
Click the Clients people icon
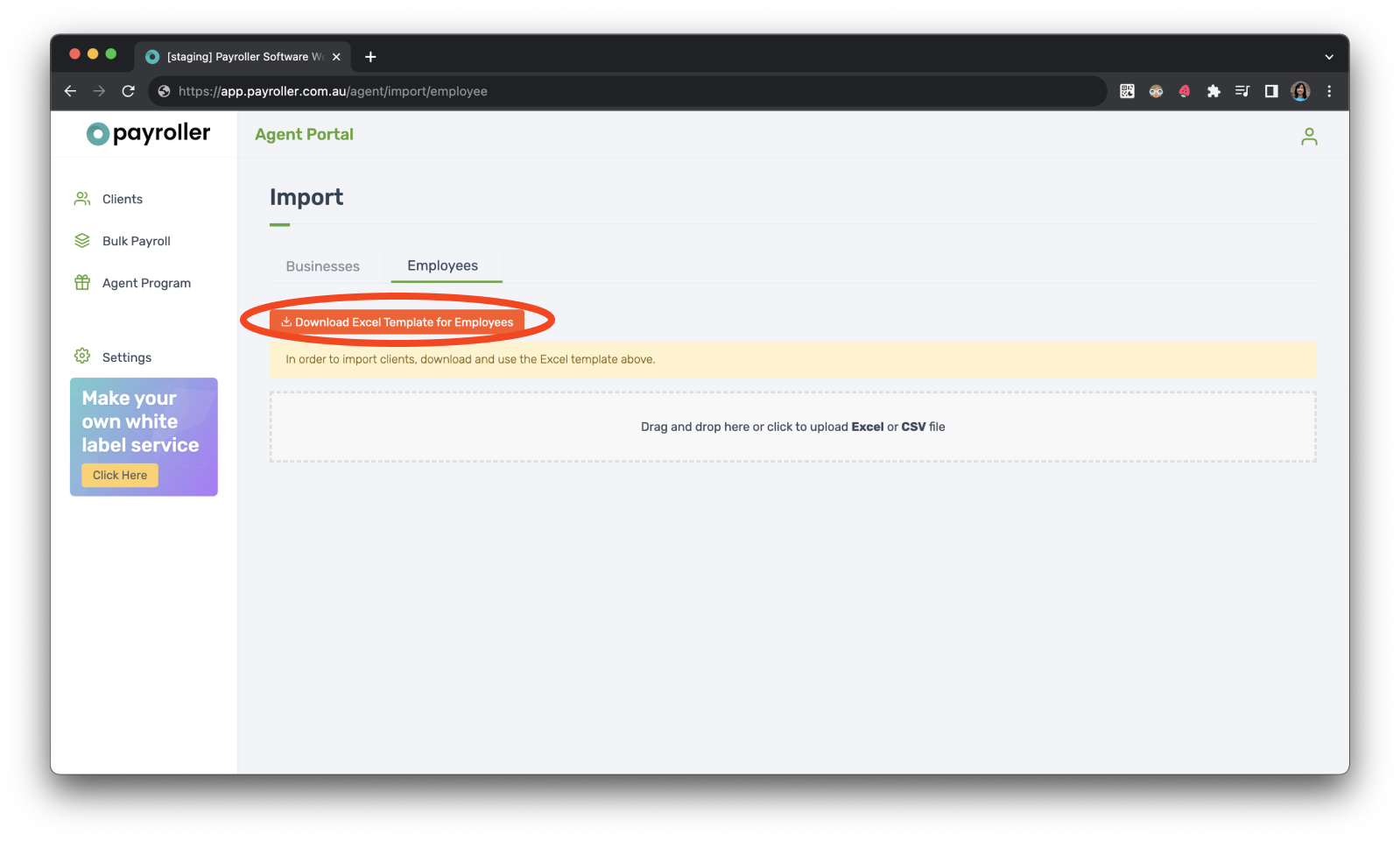[x=82, y=199]
